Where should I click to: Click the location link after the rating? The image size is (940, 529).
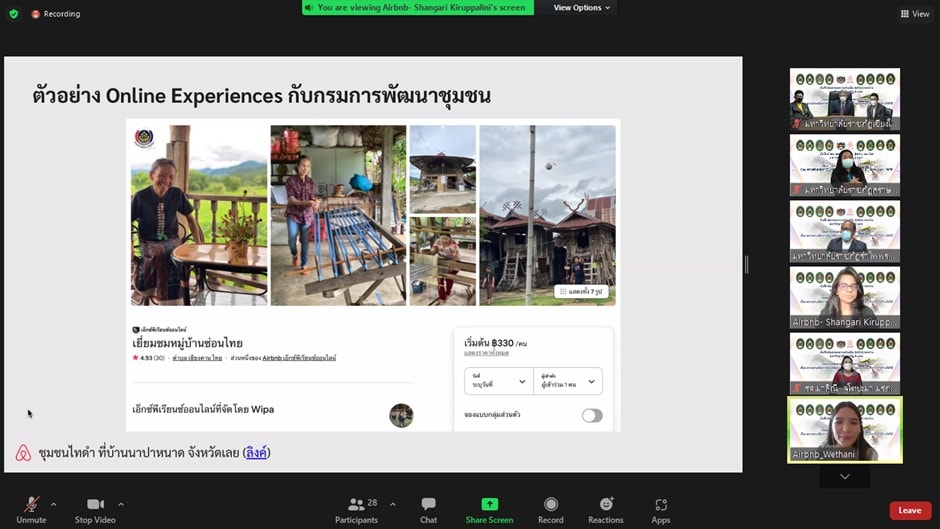197,358
